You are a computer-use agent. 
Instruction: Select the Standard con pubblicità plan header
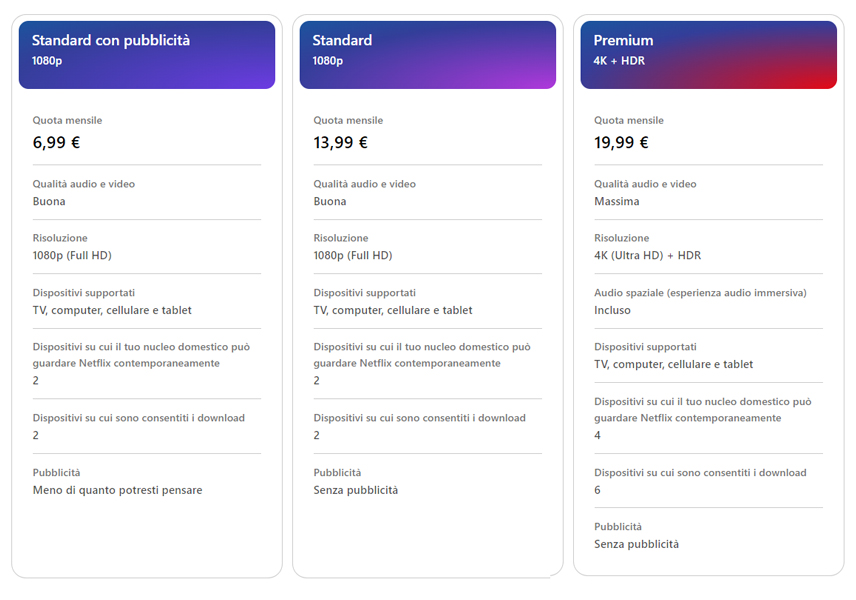click(146, 54)
